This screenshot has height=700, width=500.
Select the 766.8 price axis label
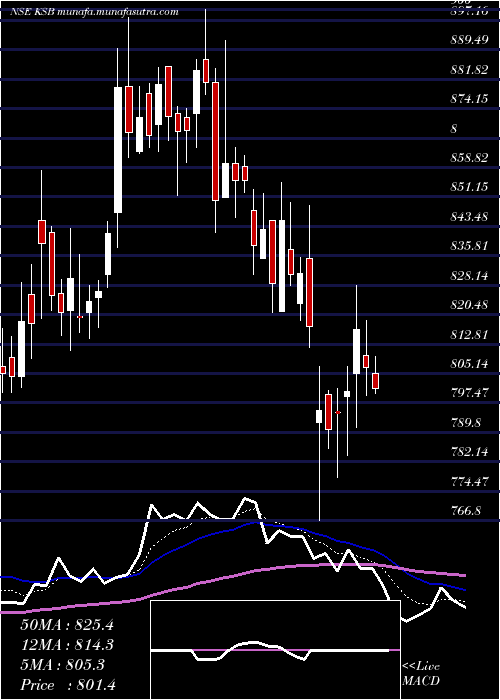point(466,512)
